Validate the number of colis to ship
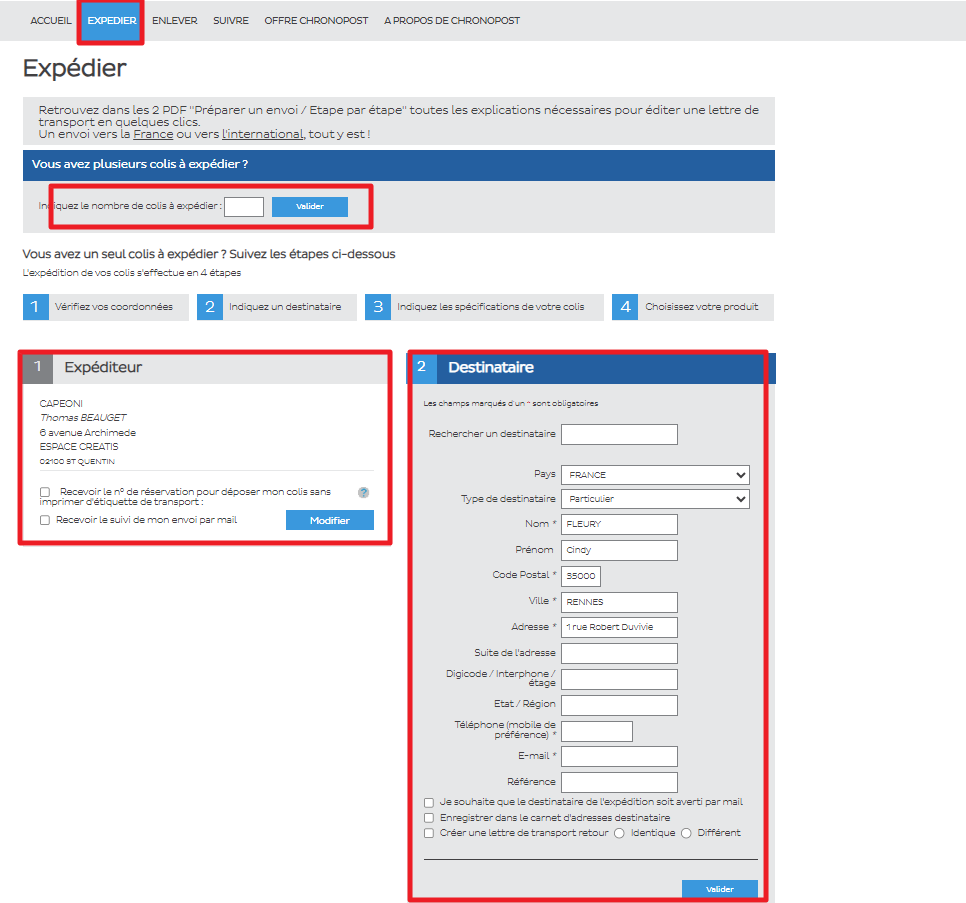Screen dimensions: 966x903 coord(310,207)
